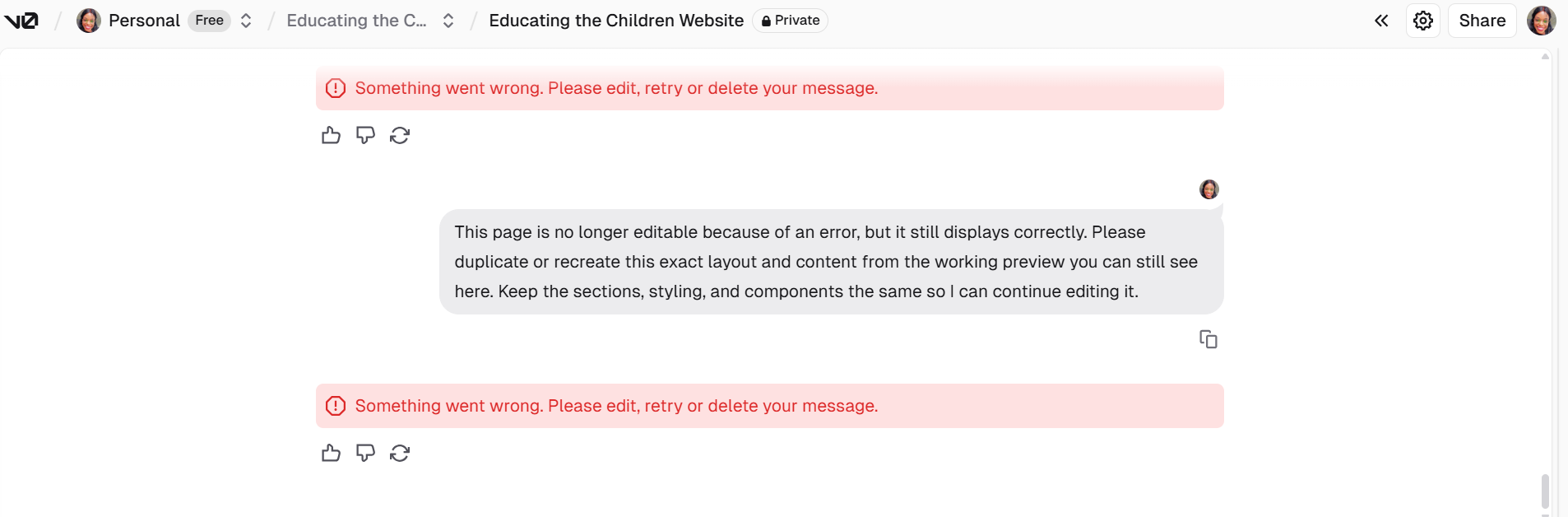Click the vertical scrollbar thumb

[x=1545, y=491]
